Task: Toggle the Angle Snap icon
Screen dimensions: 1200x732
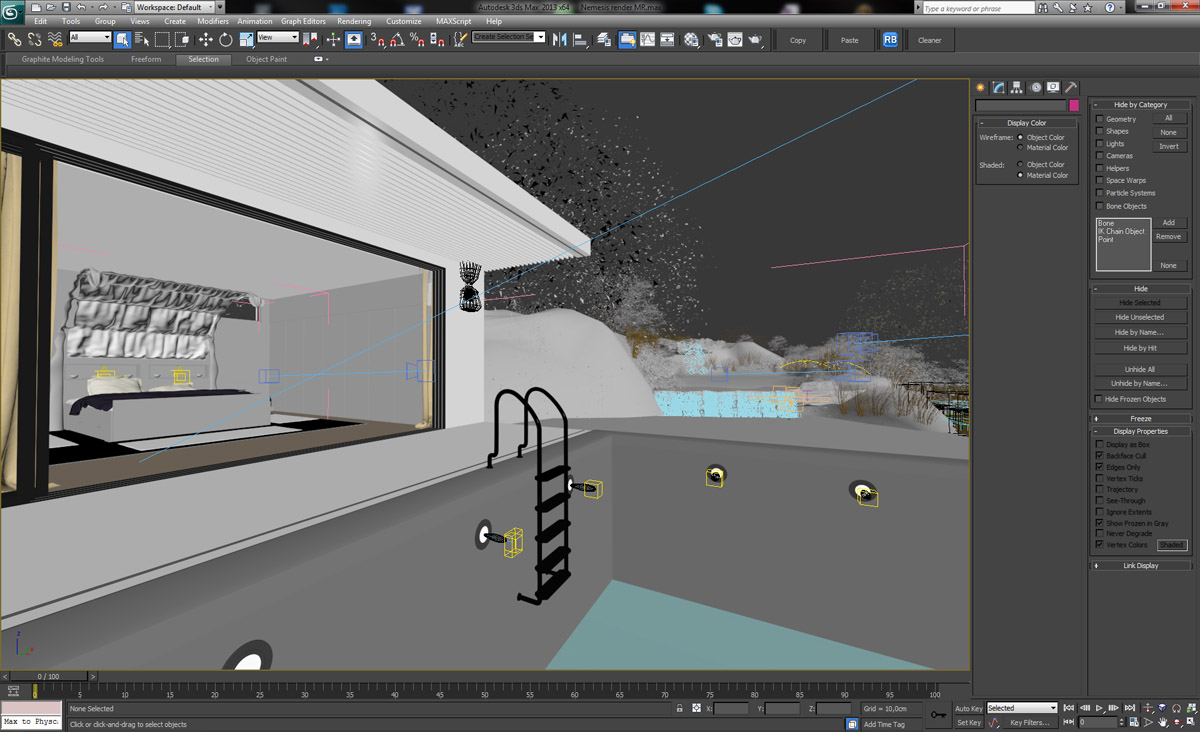Action: 397,40
